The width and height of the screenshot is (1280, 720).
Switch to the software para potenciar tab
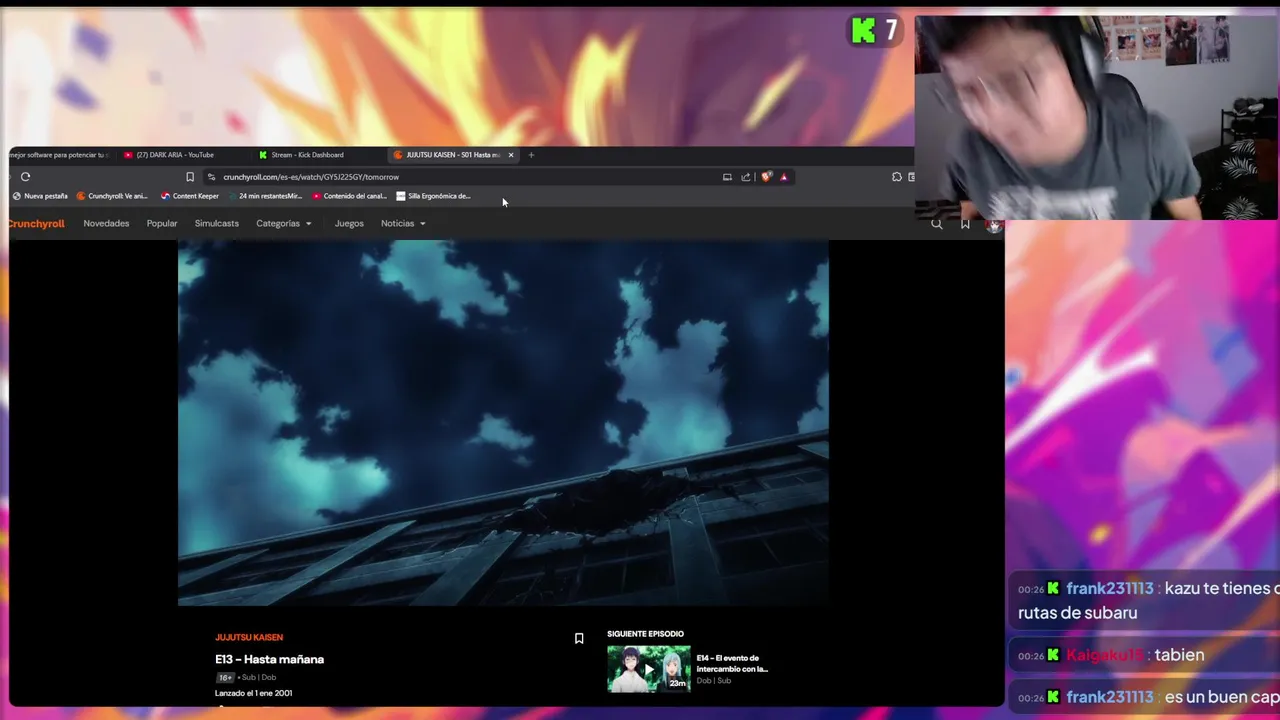[x=58, y=155]
